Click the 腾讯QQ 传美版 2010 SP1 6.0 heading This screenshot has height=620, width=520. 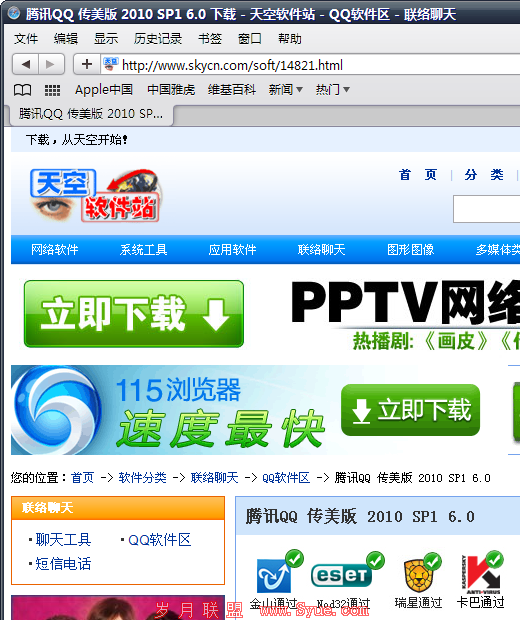pyautogui.click(x=360, y=517)
